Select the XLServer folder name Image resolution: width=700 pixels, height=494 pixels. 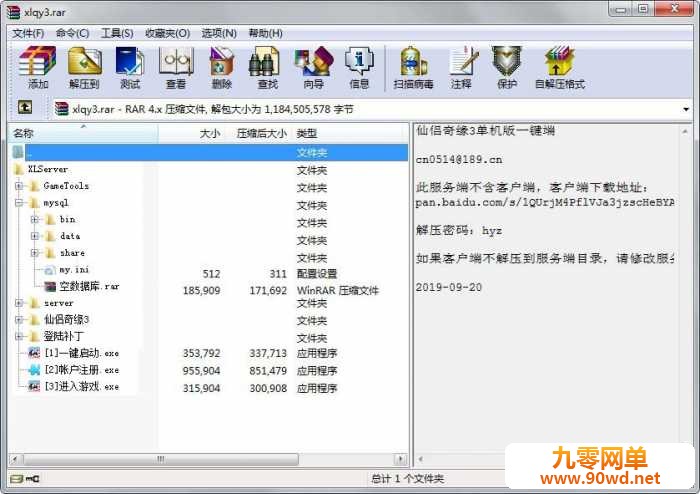pos(48,170)
